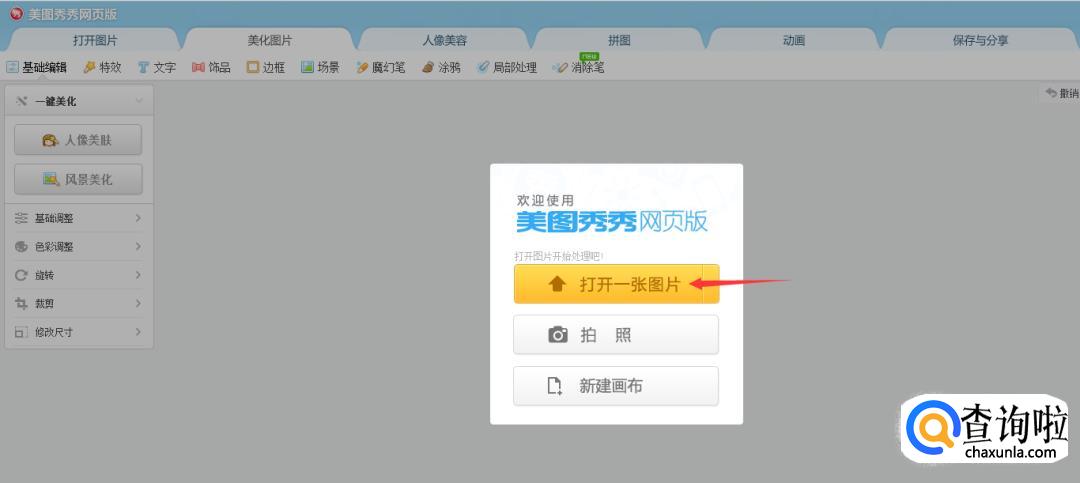Choose the 文字 text tool icon
This screenshot has width=1080, height=483.
(143, 68)
